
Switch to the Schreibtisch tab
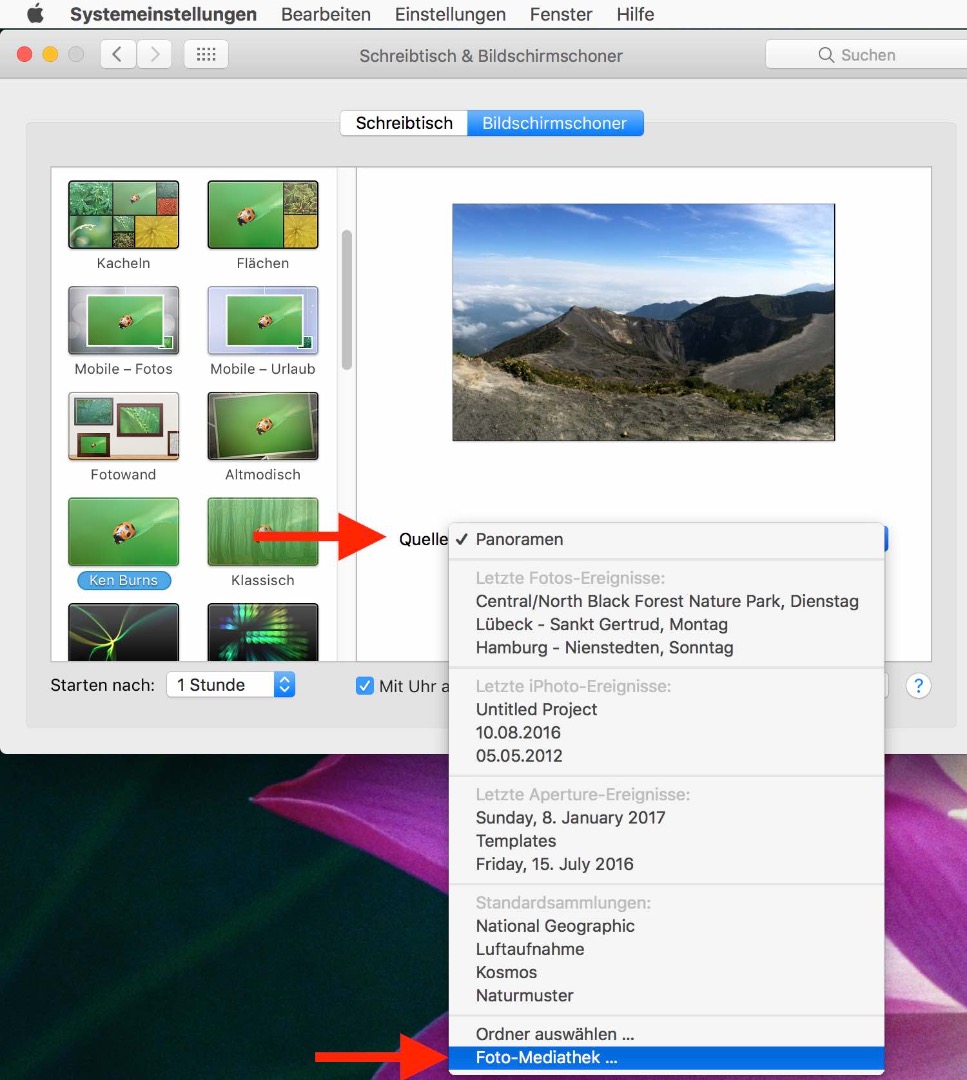(x=404, y=123)
